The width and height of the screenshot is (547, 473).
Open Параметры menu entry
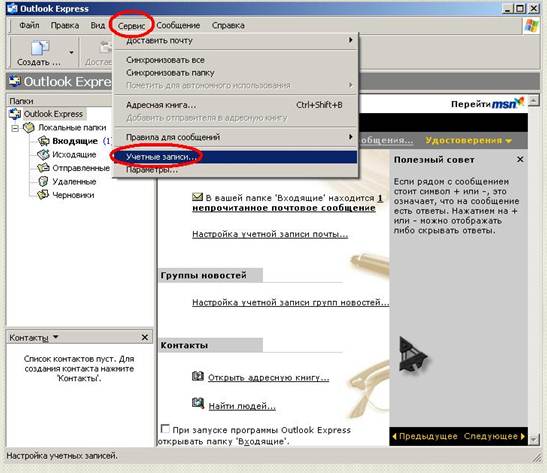(235, 170)
